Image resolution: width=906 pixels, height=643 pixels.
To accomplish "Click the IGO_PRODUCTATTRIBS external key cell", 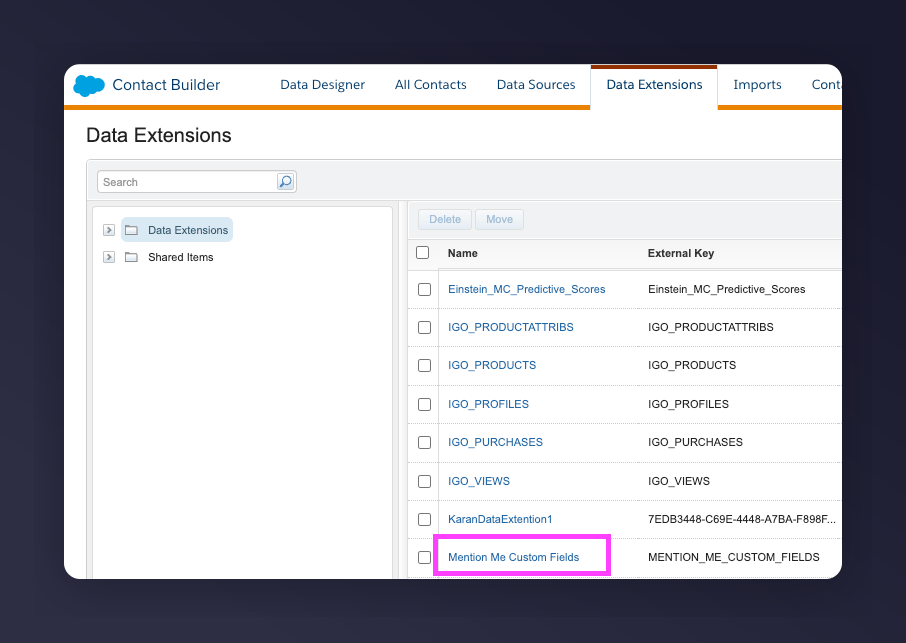I will point(711,327).
